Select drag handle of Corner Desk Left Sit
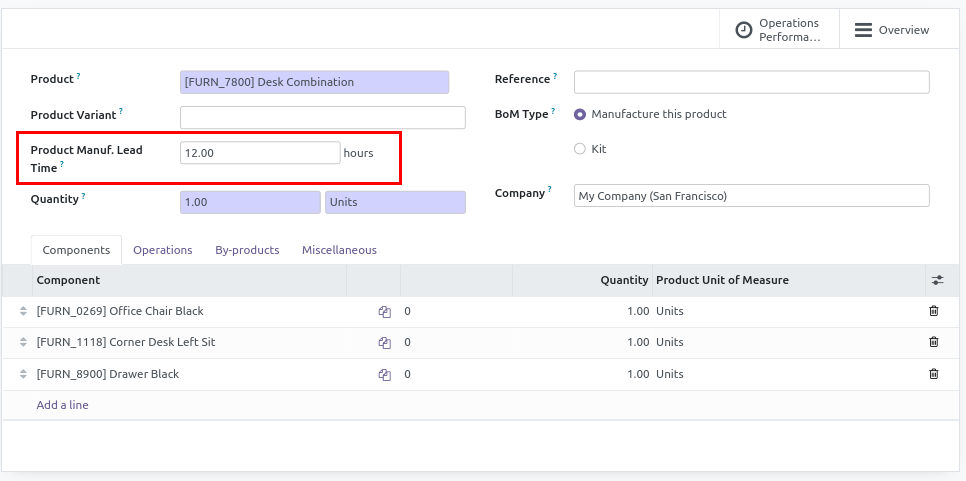Viewport: 966px width, 481px height. tap(23, 342)
